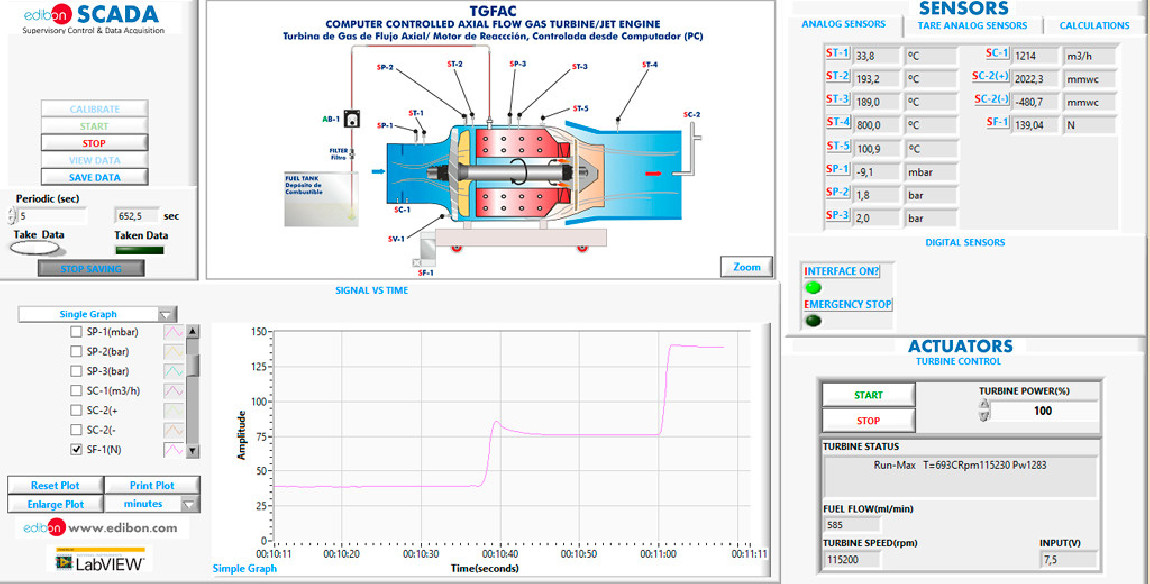Click the EMERGENCY STOP indicator LED
The height and width of the screenshot is (584, 1150).
(x=813, y=321)
